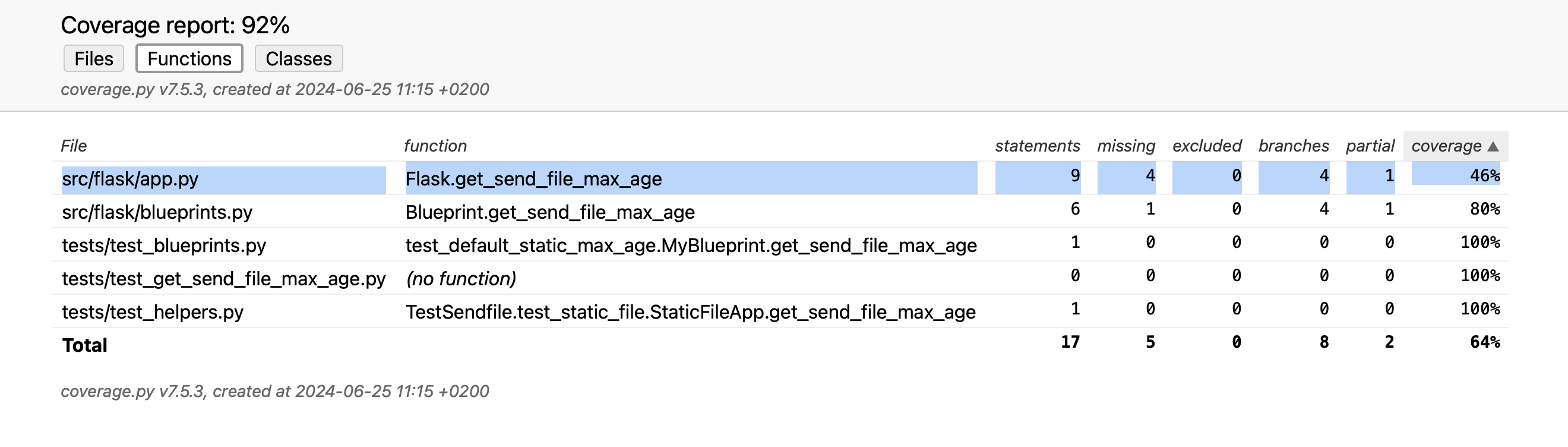Click the coverage sort arrow icon

(x=1493, y=146)
